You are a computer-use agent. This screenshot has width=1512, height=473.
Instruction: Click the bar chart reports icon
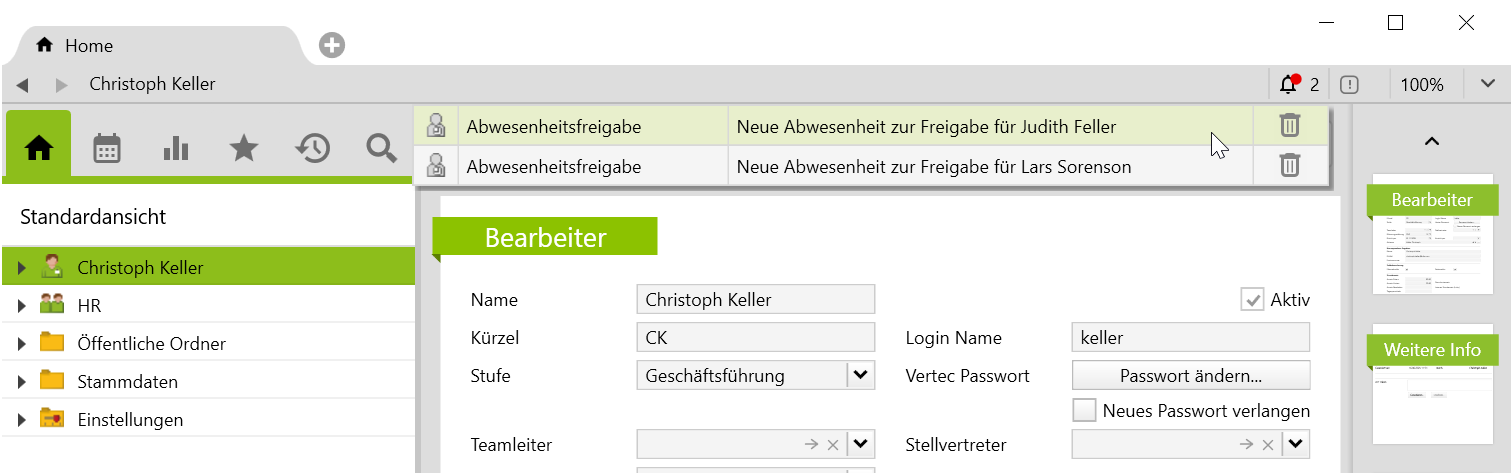176,149
